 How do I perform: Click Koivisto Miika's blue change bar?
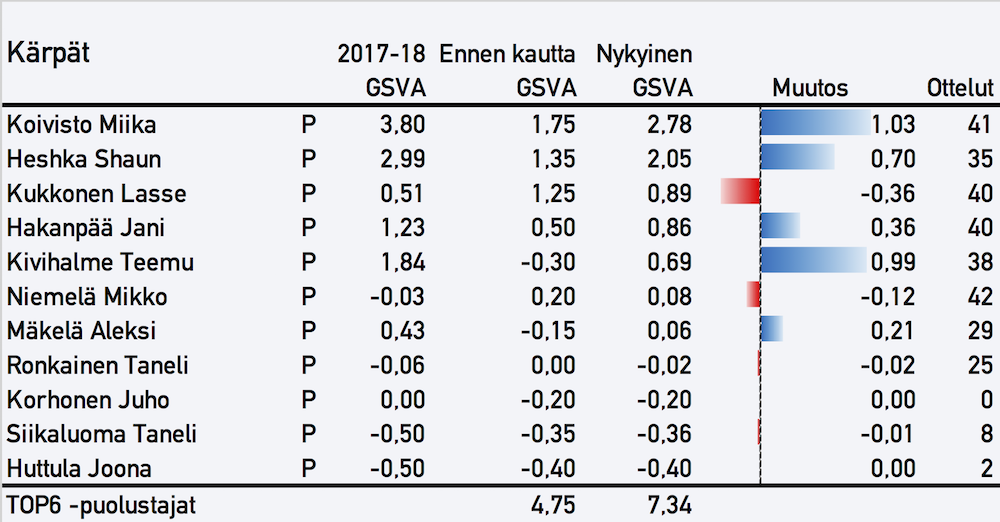point(815,125)
